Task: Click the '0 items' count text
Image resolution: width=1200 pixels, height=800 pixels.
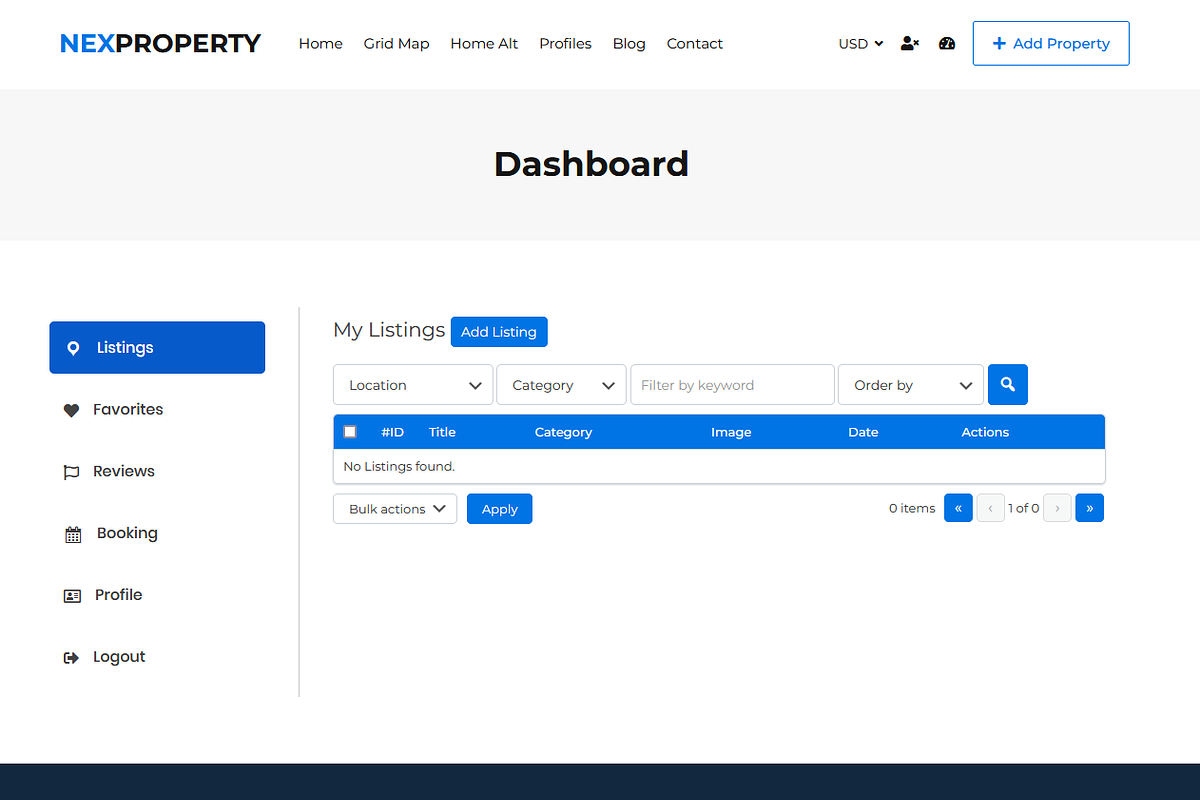Action: coord(912,508)
